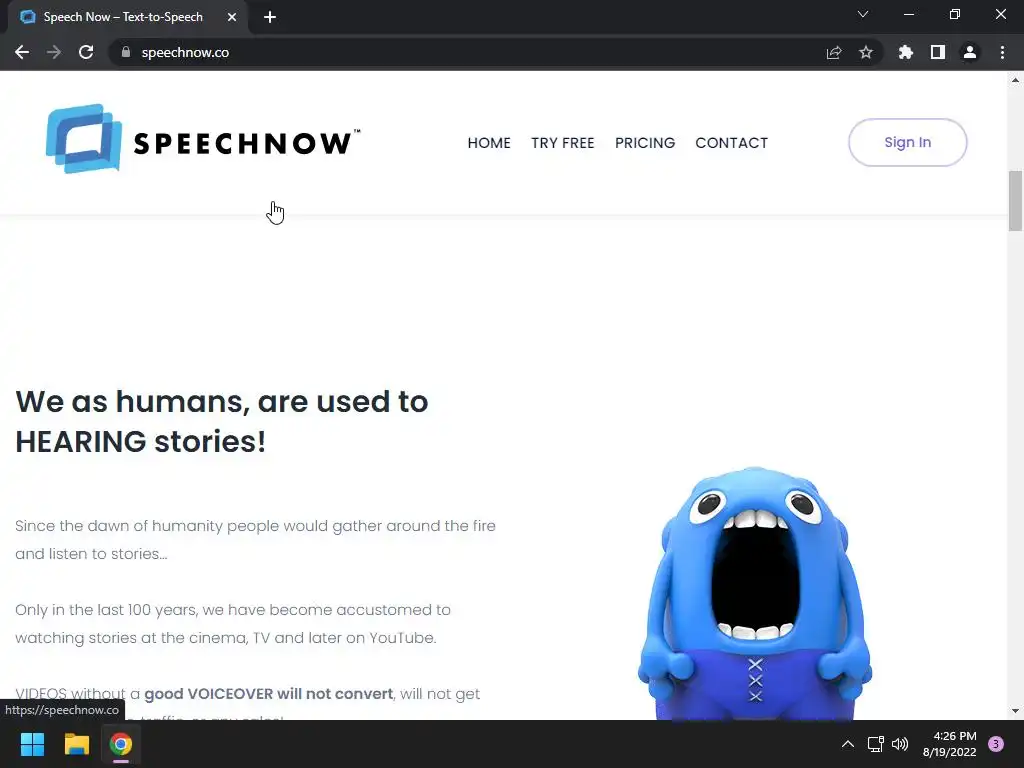Open a new browser tab
Screen dimensions: 1024x768
pos(270,17)
